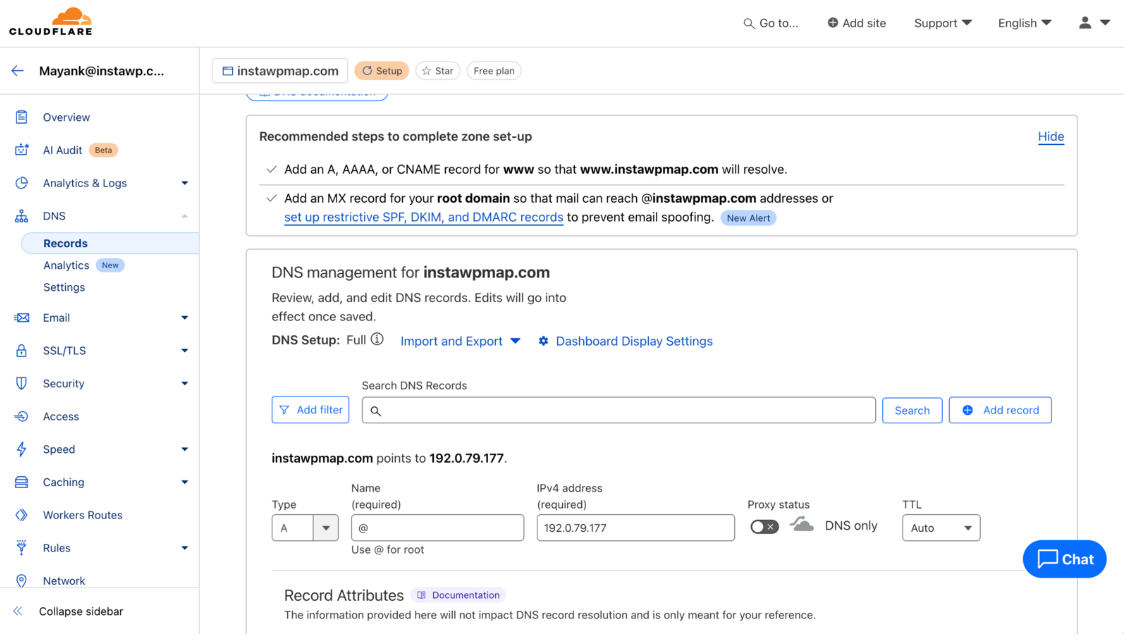Click the Go to search magnifier icon

[x=749, y=24]
